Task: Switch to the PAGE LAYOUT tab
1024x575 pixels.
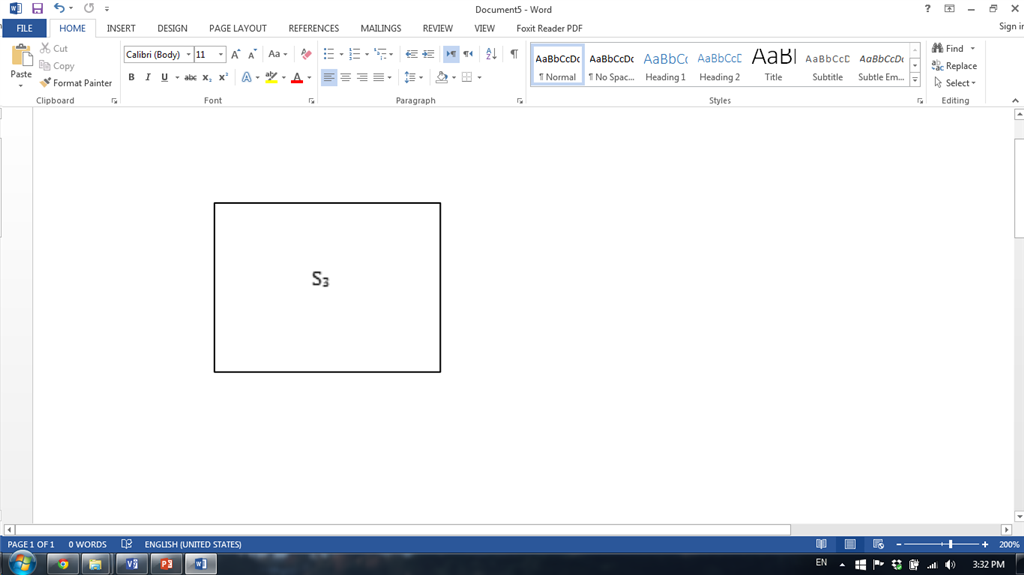Action: (x=238, y=28)
